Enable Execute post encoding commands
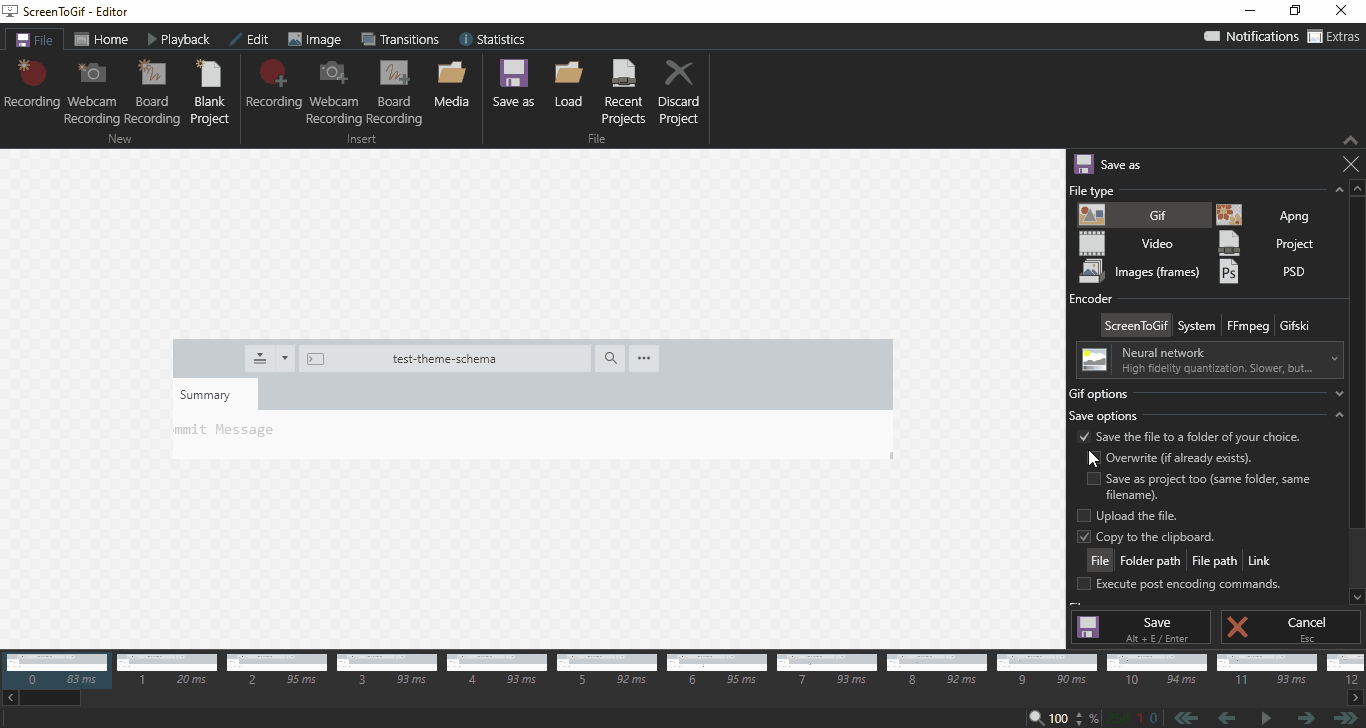This screenshot has height=728, width=1366. 1084,584
